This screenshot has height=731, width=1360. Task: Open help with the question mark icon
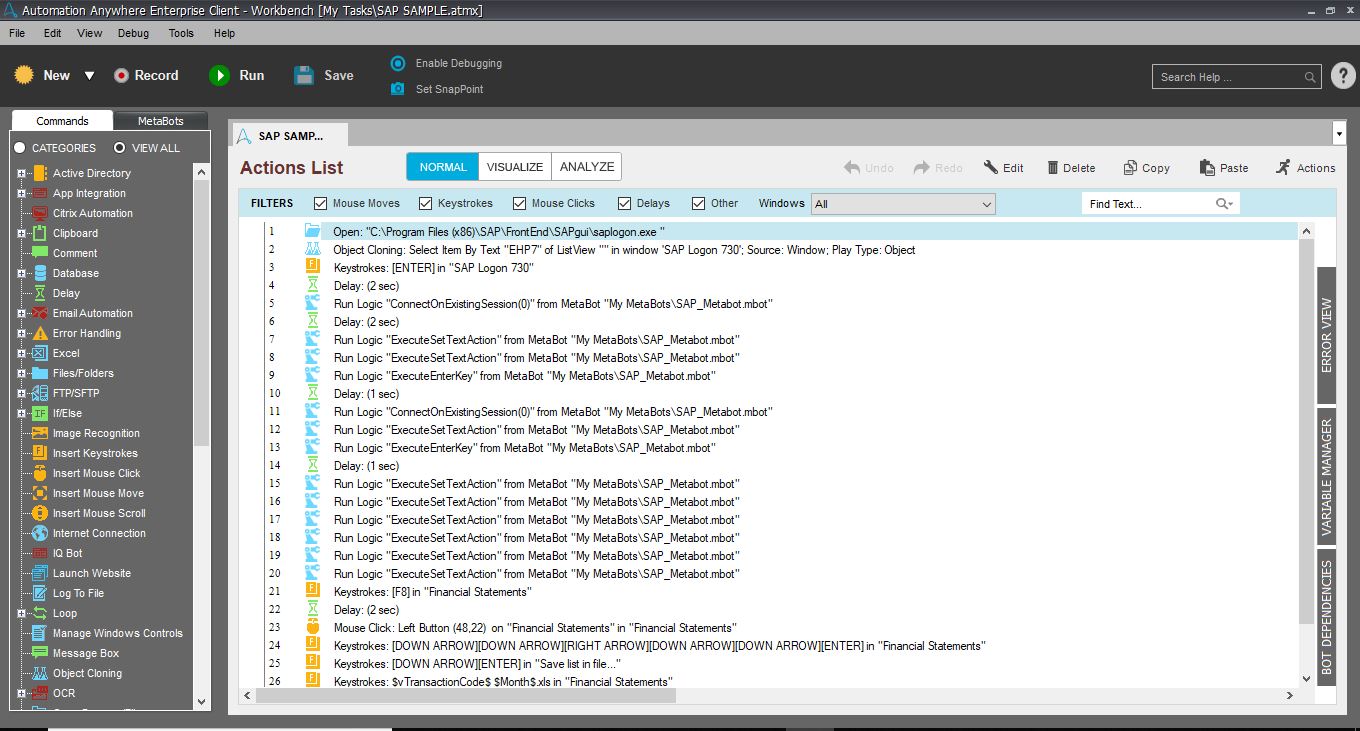[x=1342, y=76]
